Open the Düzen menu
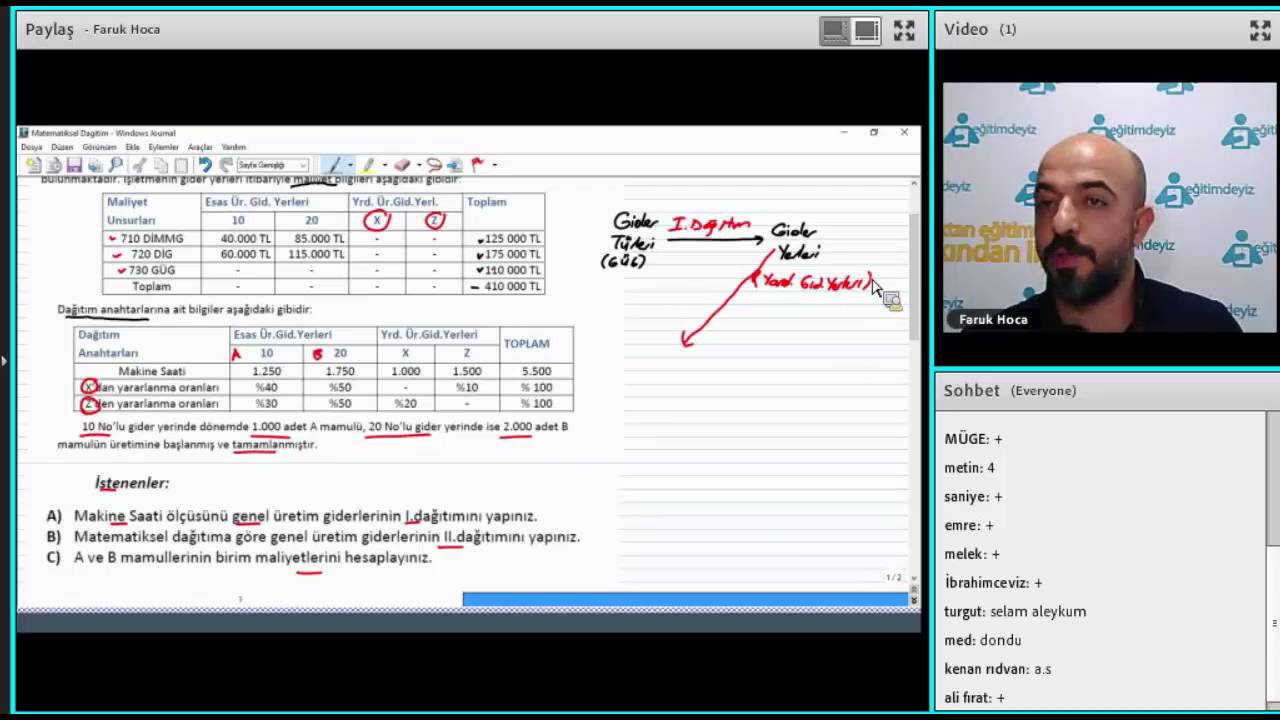1280x720 pixels. click(62, 147)
